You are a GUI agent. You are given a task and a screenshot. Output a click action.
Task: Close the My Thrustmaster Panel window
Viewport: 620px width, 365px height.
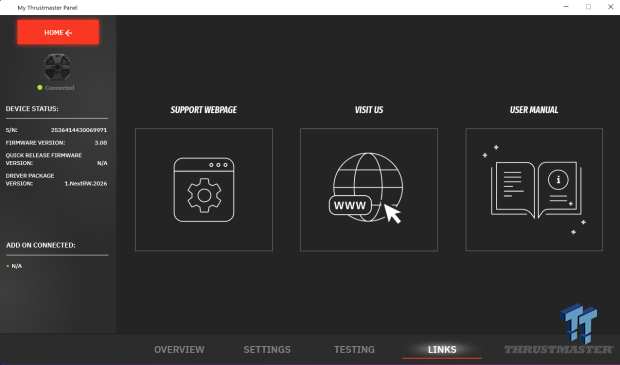pos(611,7)
